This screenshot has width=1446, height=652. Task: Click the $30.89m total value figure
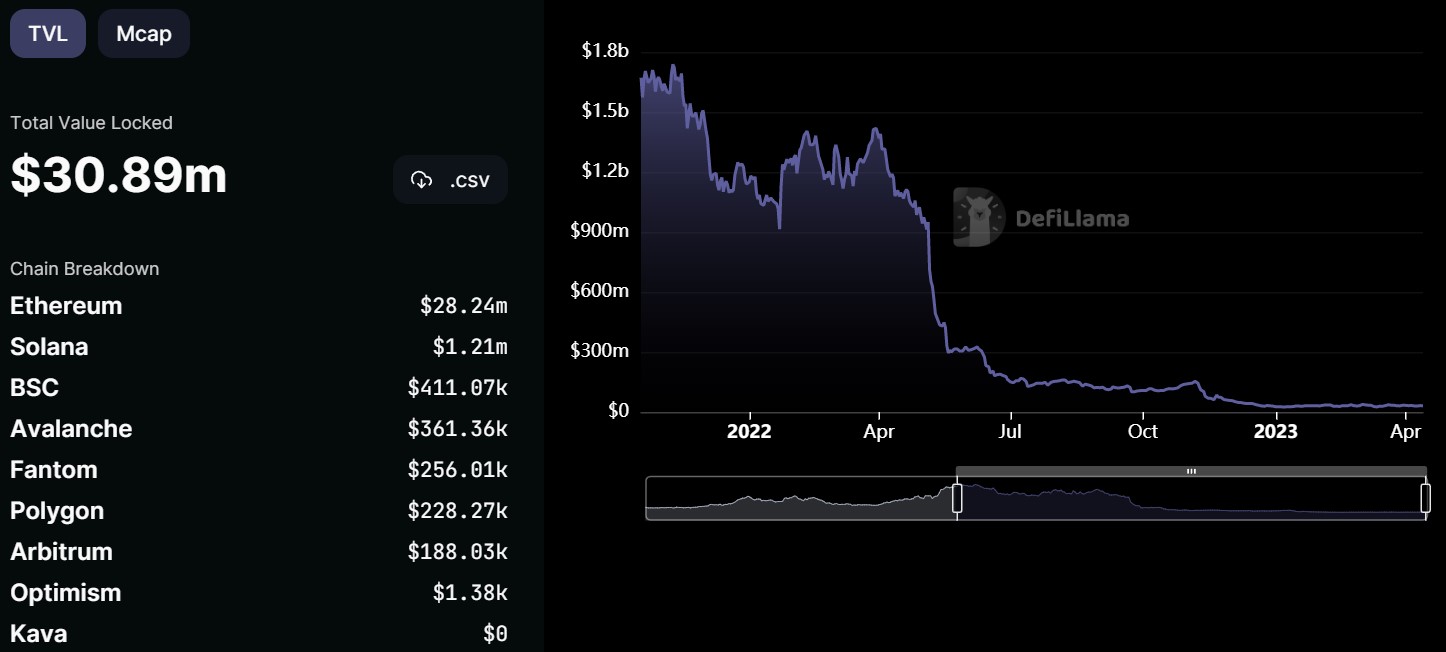coord(119,176)
